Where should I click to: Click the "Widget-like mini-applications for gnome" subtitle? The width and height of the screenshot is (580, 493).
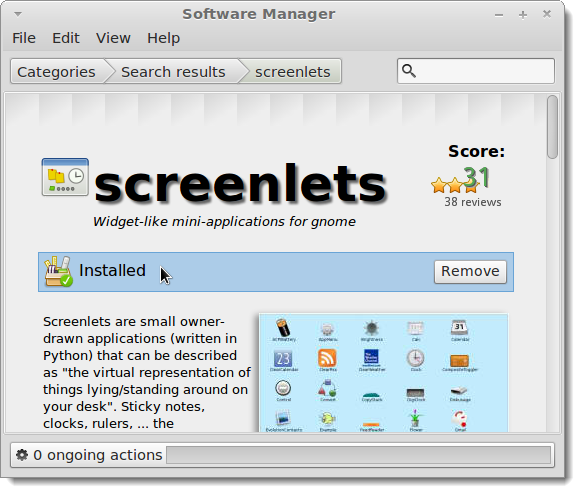[x=224, y=222]
